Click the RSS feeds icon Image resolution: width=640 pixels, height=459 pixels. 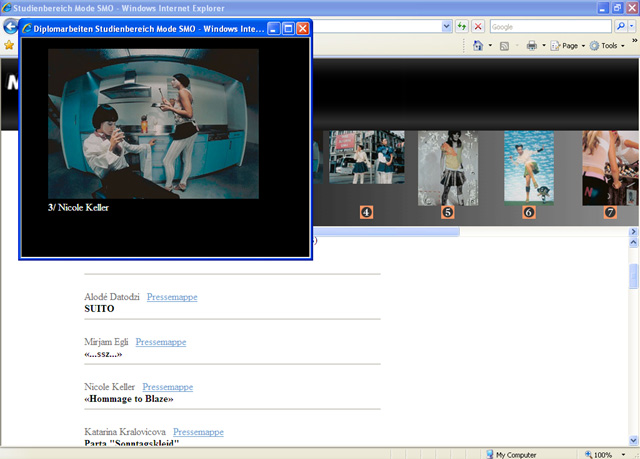[505, 46]
